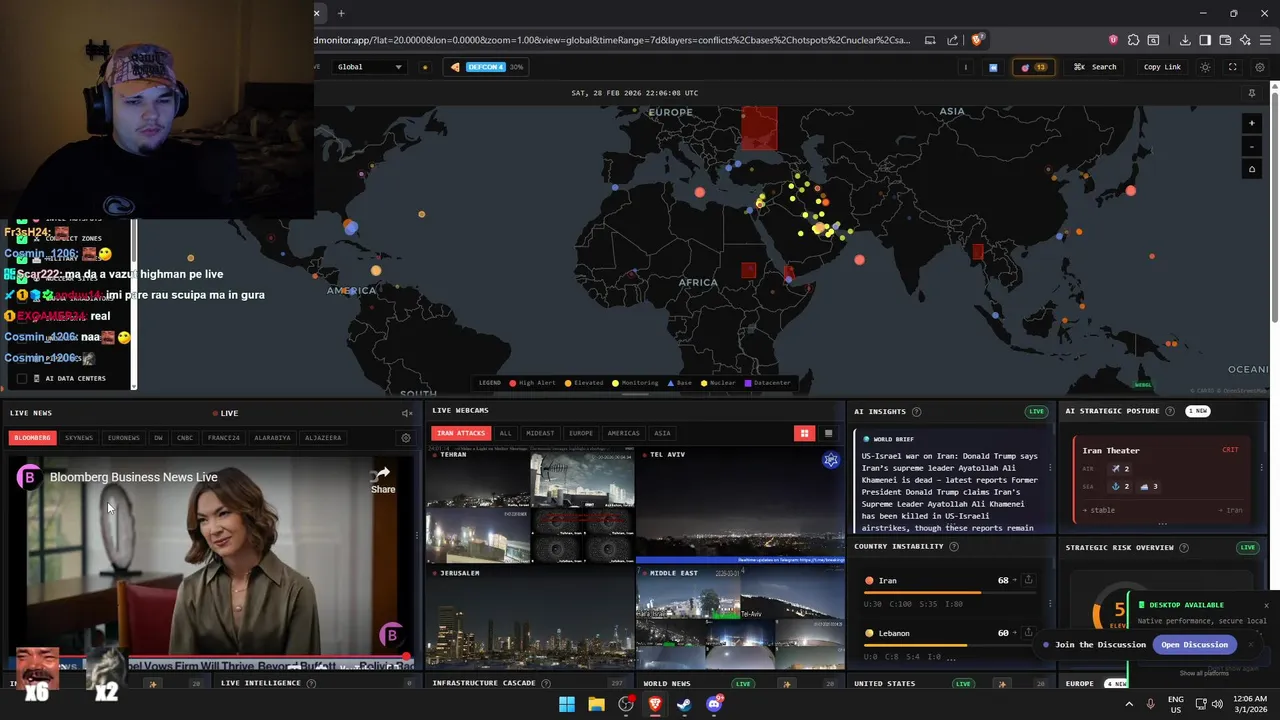
Task: Share the Lebanon instability score
Action: (1028, 633)
